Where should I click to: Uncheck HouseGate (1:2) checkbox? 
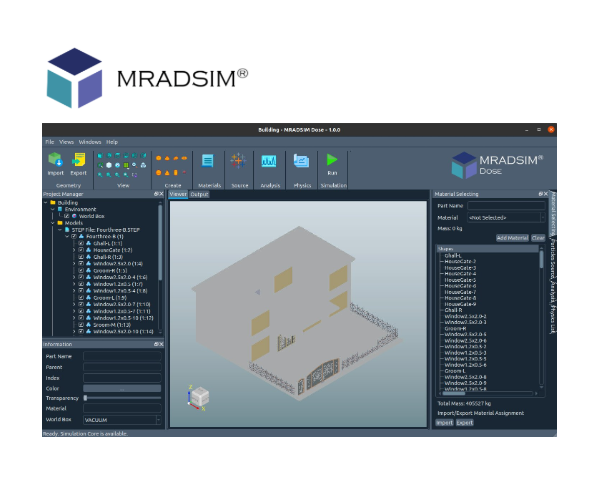pos(81,250)
